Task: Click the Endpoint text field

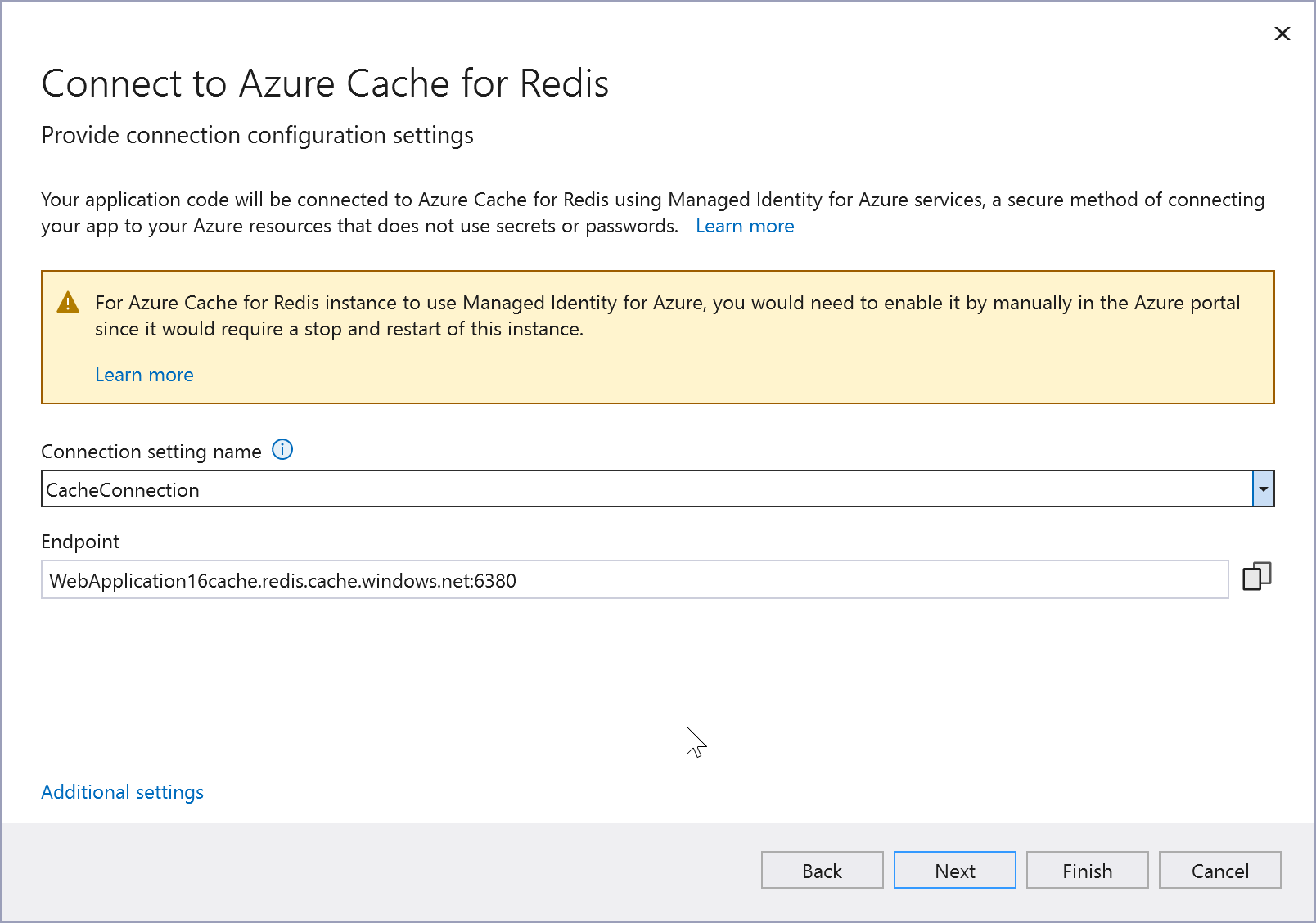Action: pos(635,580)
